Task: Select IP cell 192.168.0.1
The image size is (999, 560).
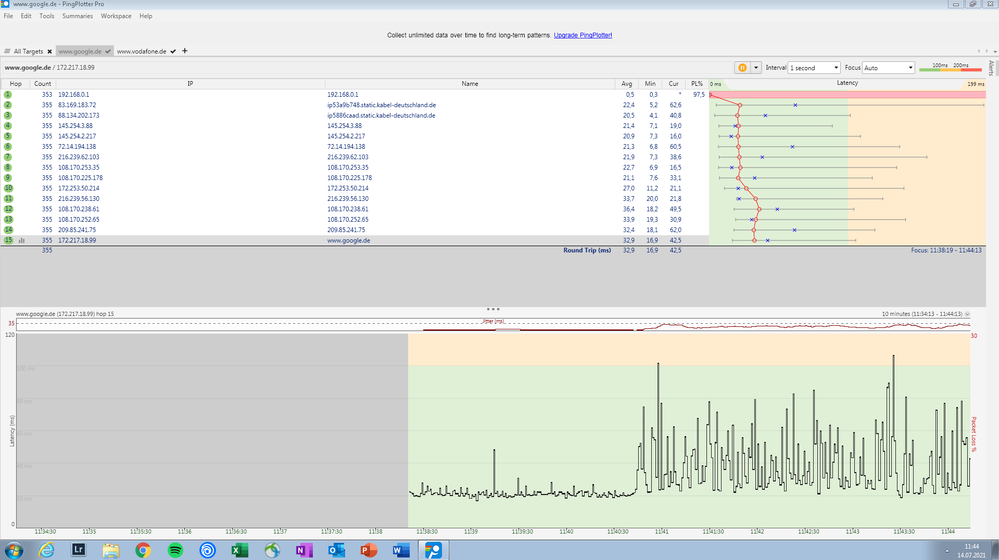Action: pyautogui.click(x=73, y=94)
